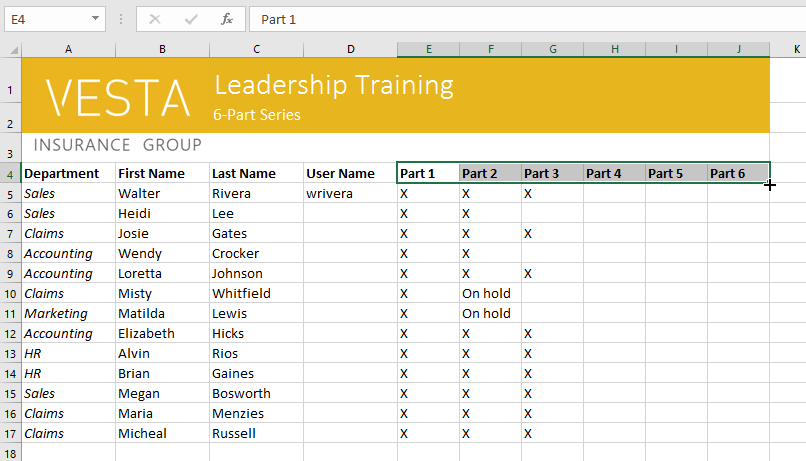Click the Enter checkmark icon in formula bar
Screen dimensions: 806x461
click(191, 19)
